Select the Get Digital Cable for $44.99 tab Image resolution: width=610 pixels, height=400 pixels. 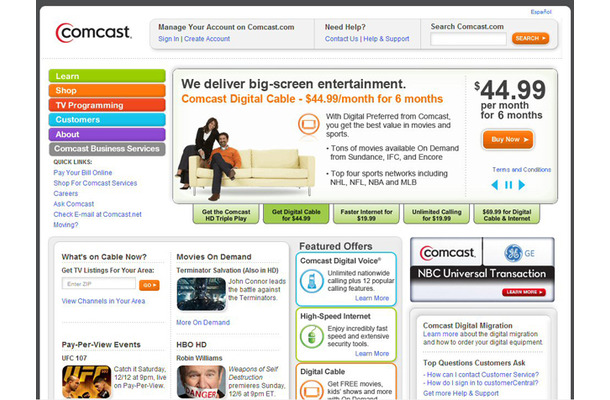296,214
